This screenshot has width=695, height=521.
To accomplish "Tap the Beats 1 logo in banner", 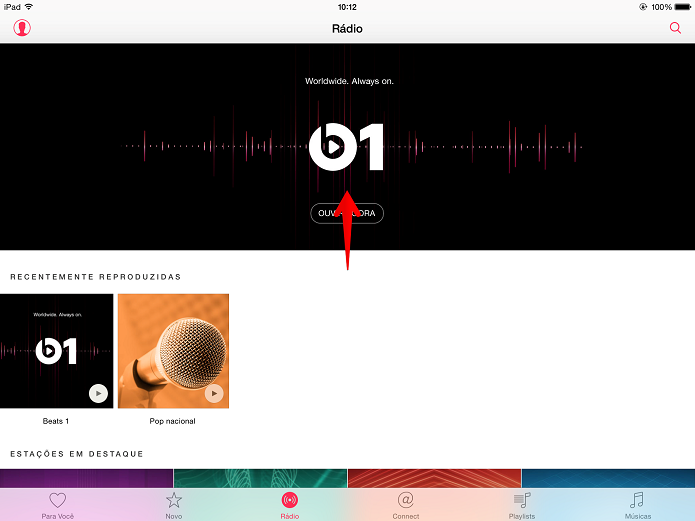I will [346, 147].
